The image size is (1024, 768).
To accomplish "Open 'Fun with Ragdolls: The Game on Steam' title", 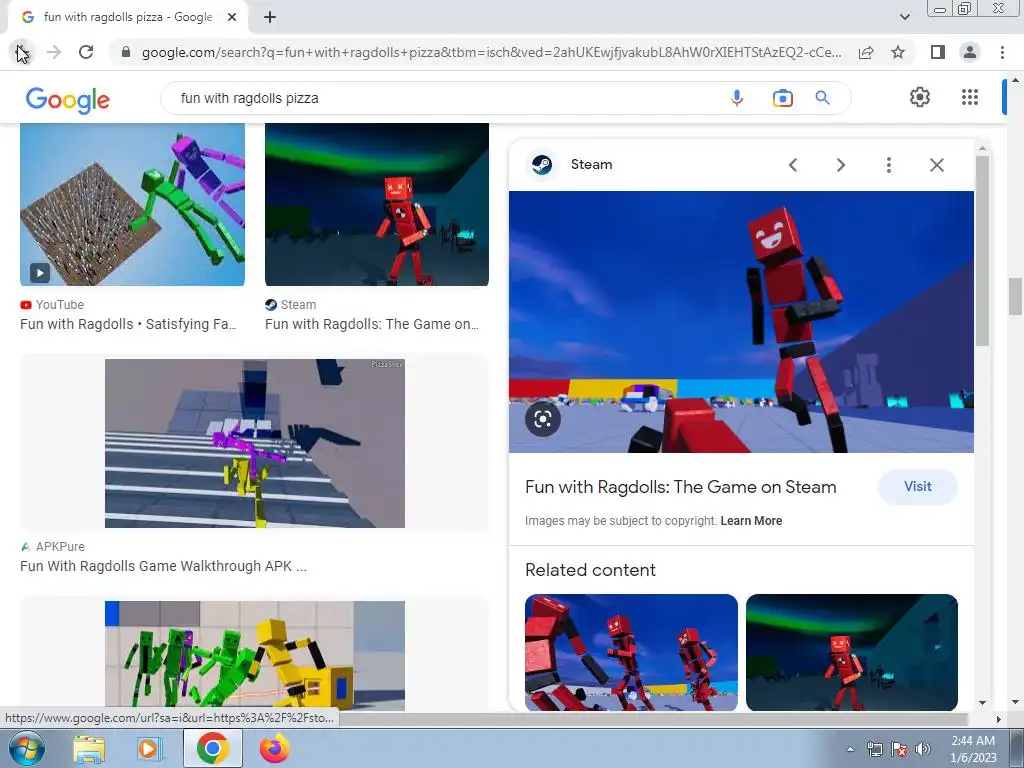I will [680, 487].
